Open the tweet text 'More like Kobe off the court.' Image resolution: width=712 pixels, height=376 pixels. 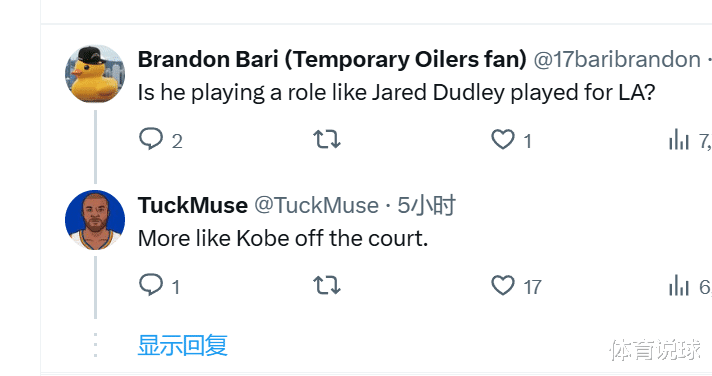click(x=283, y=238)
